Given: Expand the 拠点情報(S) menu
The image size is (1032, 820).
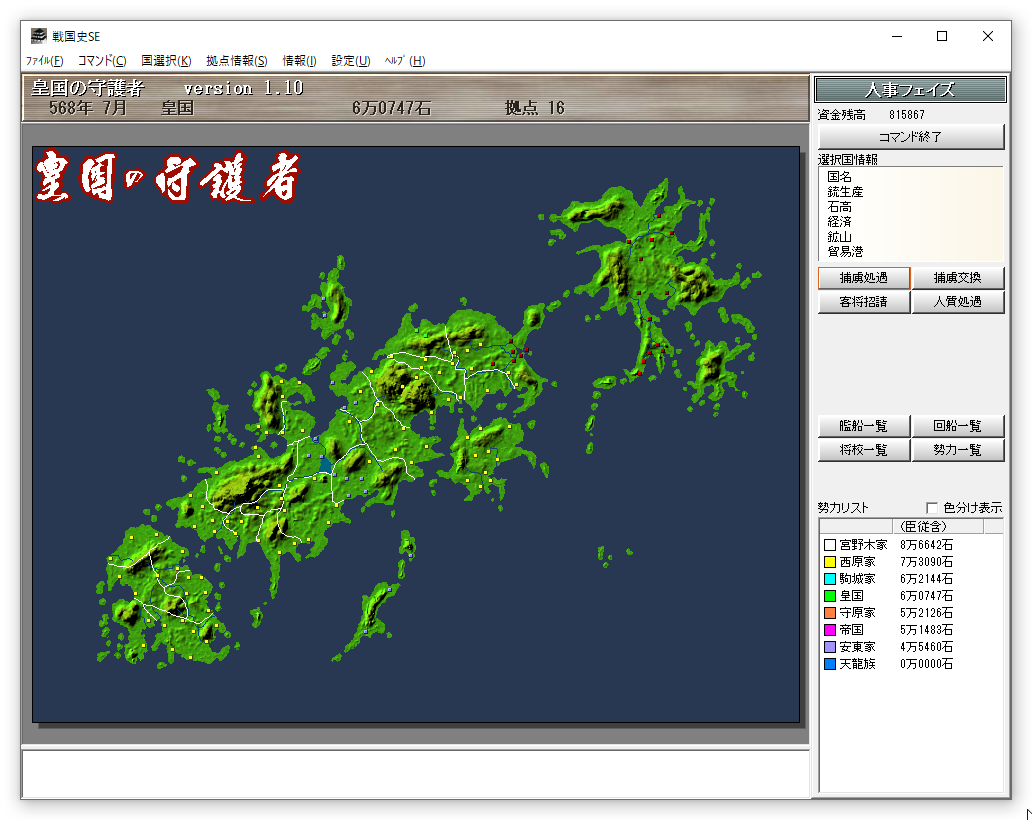Looking at the screenshot, I should coord(237,61).
